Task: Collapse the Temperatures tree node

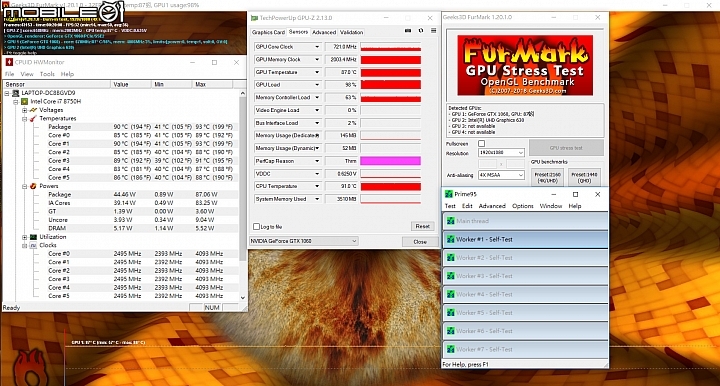Action: 24,118
